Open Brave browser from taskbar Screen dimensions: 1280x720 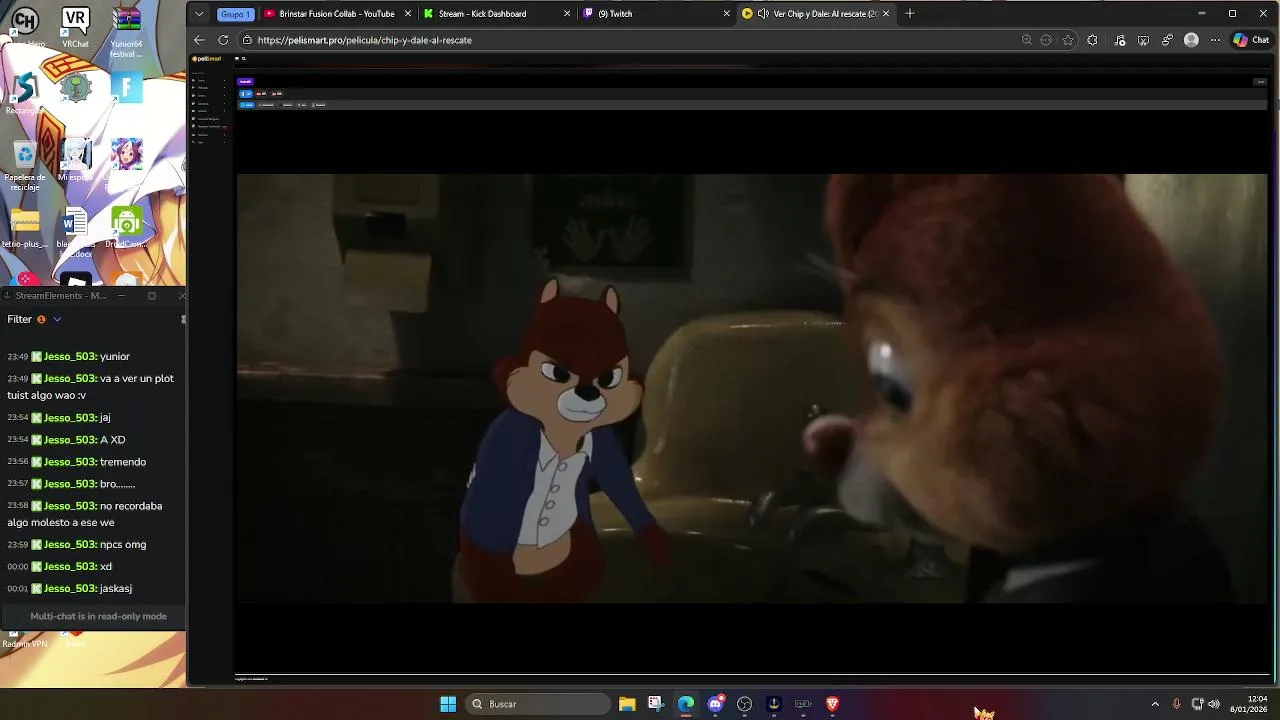pos(832,704)
